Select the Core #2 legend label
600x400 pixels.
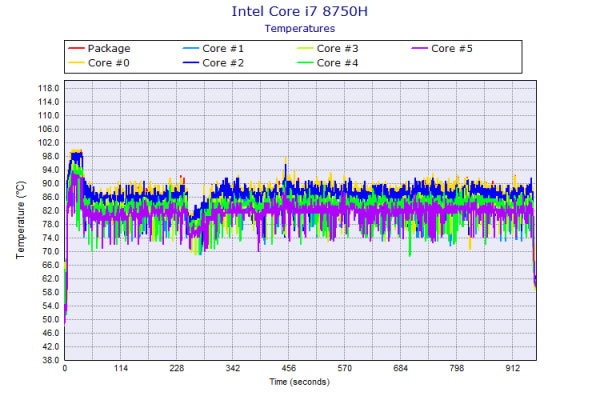tap(223, 63)
